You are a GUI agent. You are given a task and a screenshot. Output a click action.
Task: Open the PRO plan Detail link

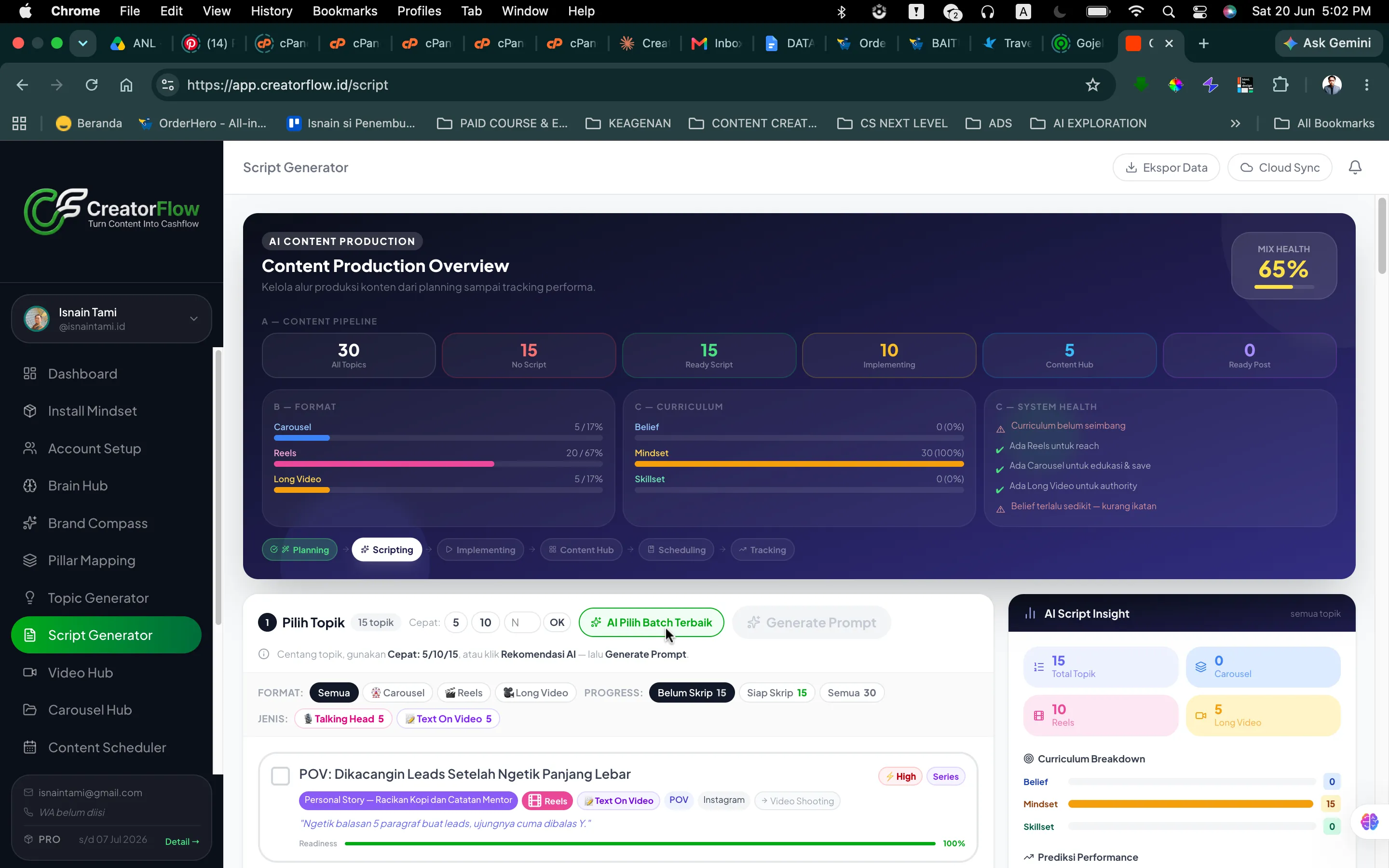[x=182, y=841]
